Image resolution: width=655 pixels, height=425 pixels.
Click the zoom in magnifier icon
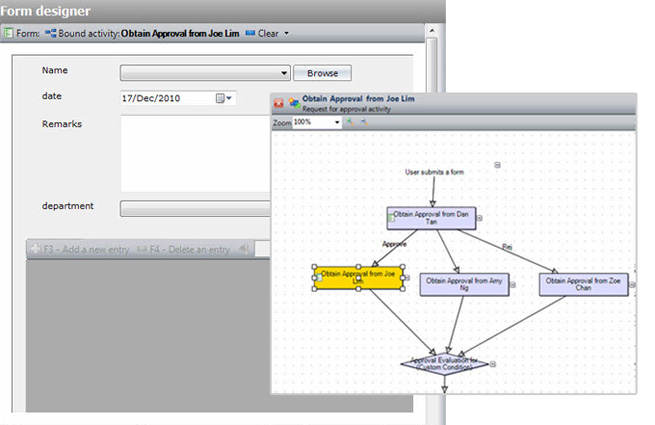350,122
